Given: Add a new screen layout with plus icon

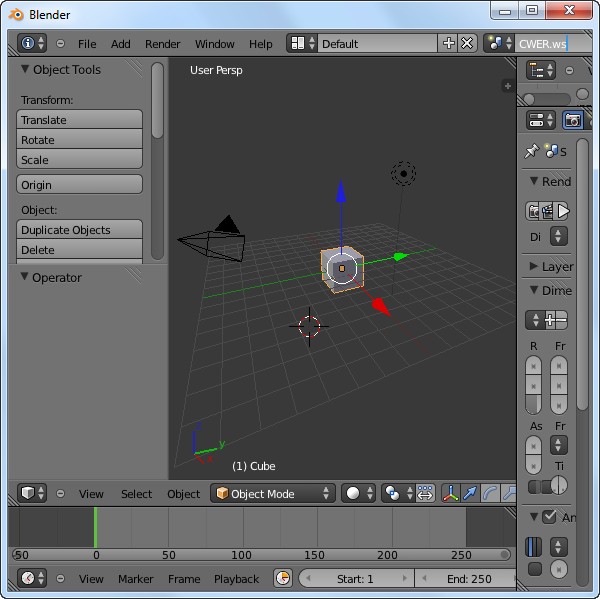Looking at the screenshot, I should [x=448, y=44].
